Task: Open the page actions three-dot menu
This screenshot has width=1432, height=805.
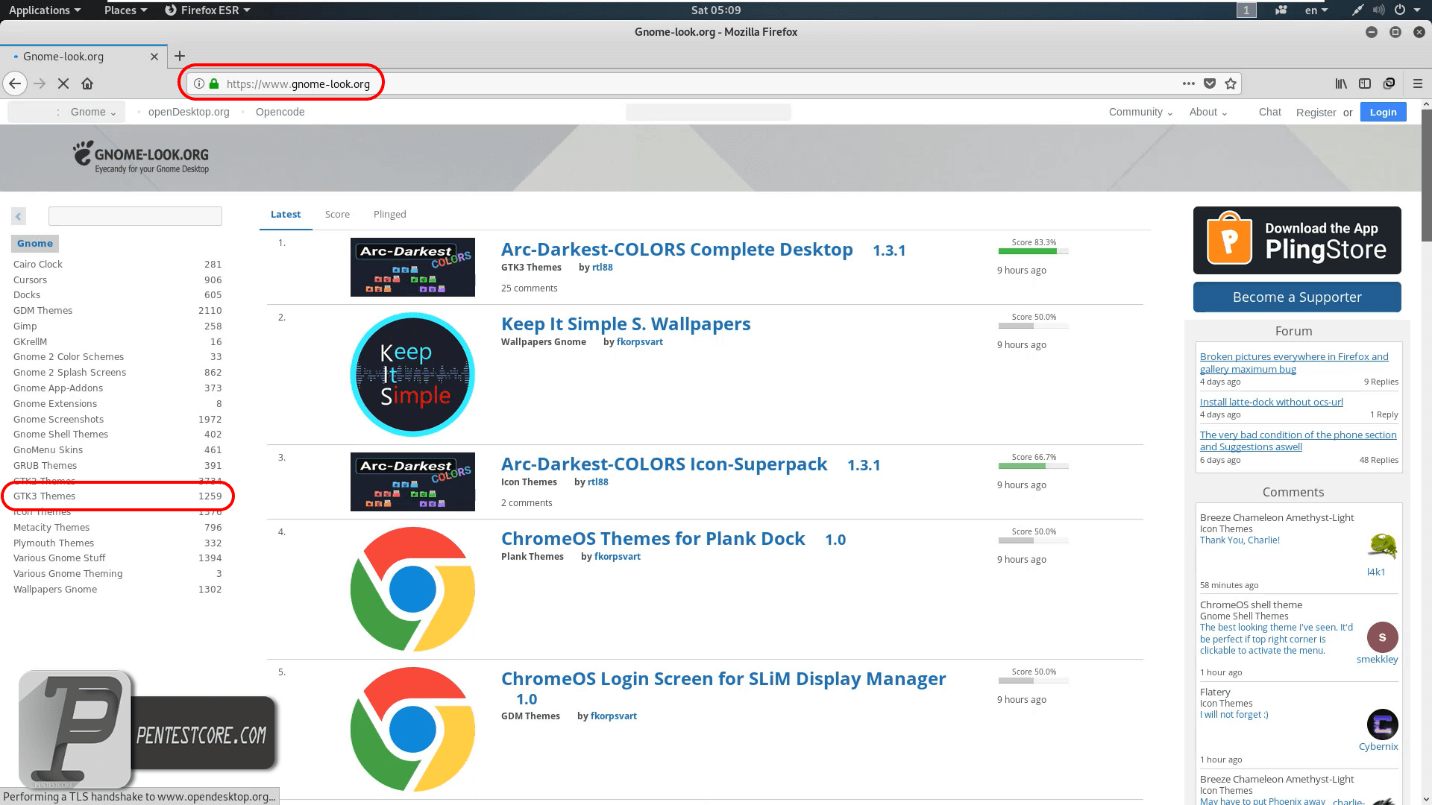Action: click(1188, 84)
